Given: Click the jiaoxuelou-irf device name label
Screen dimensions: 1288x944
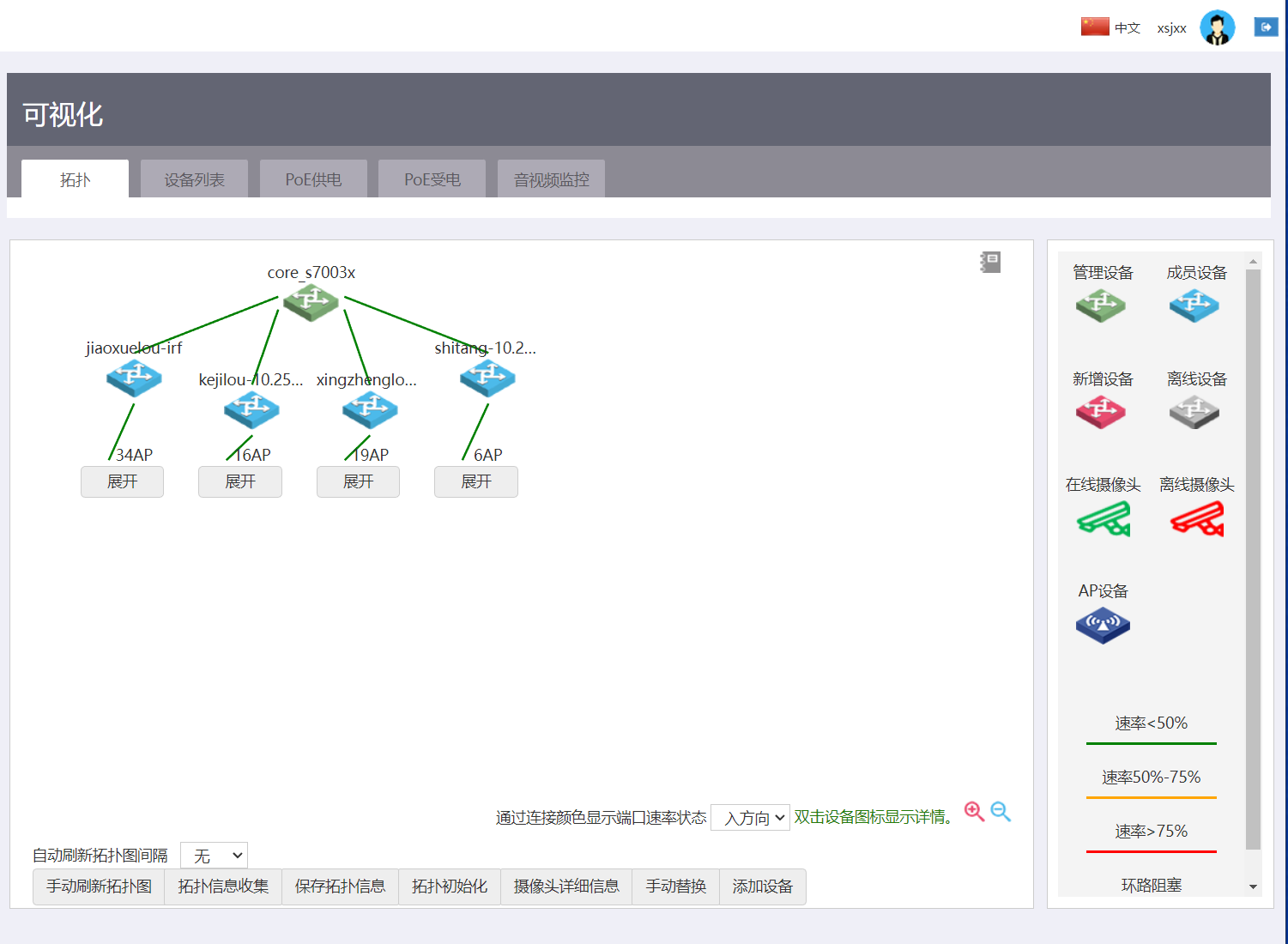Looking at the screenshot, I should coord(134,348).
